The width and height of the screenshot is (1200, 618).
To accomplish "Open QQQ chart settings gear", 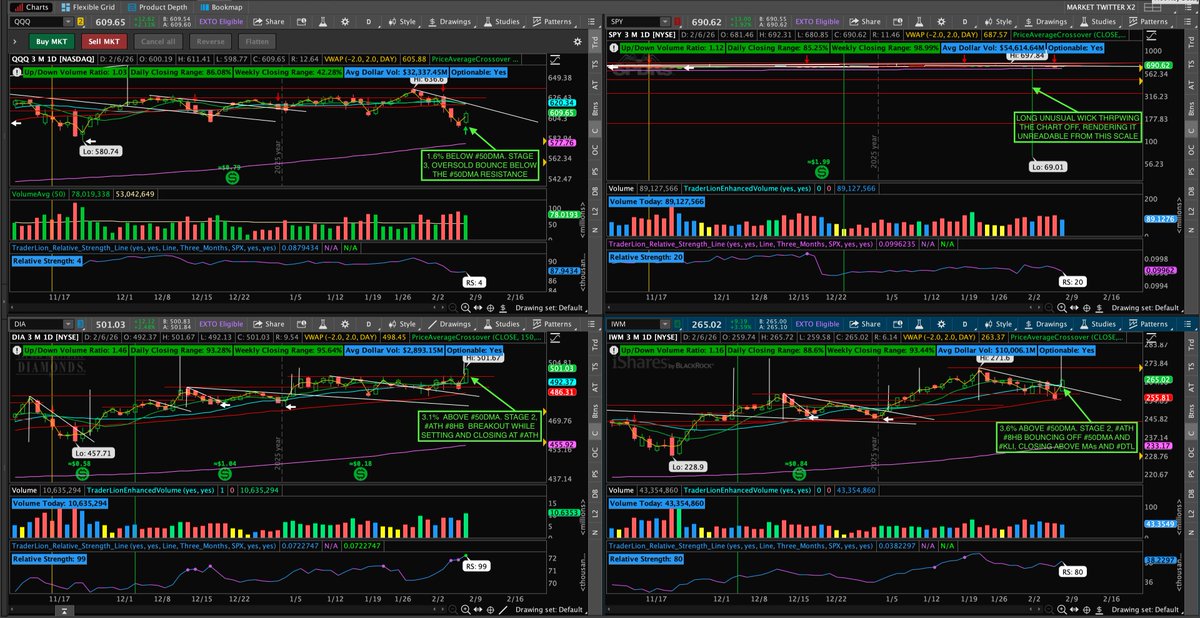I will pyautogui.click(x=345, y=22).
